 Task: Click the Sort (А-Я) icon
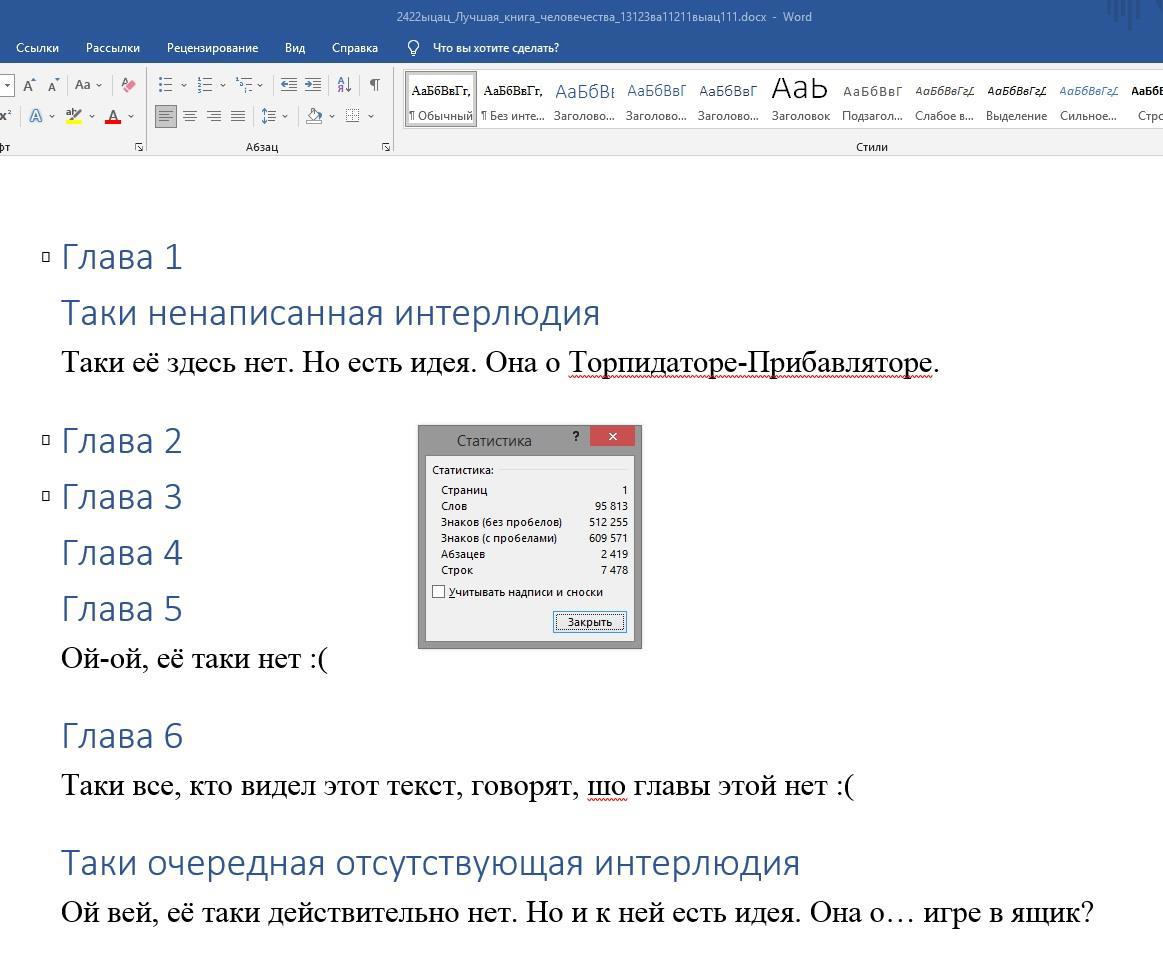click(344, 85)
